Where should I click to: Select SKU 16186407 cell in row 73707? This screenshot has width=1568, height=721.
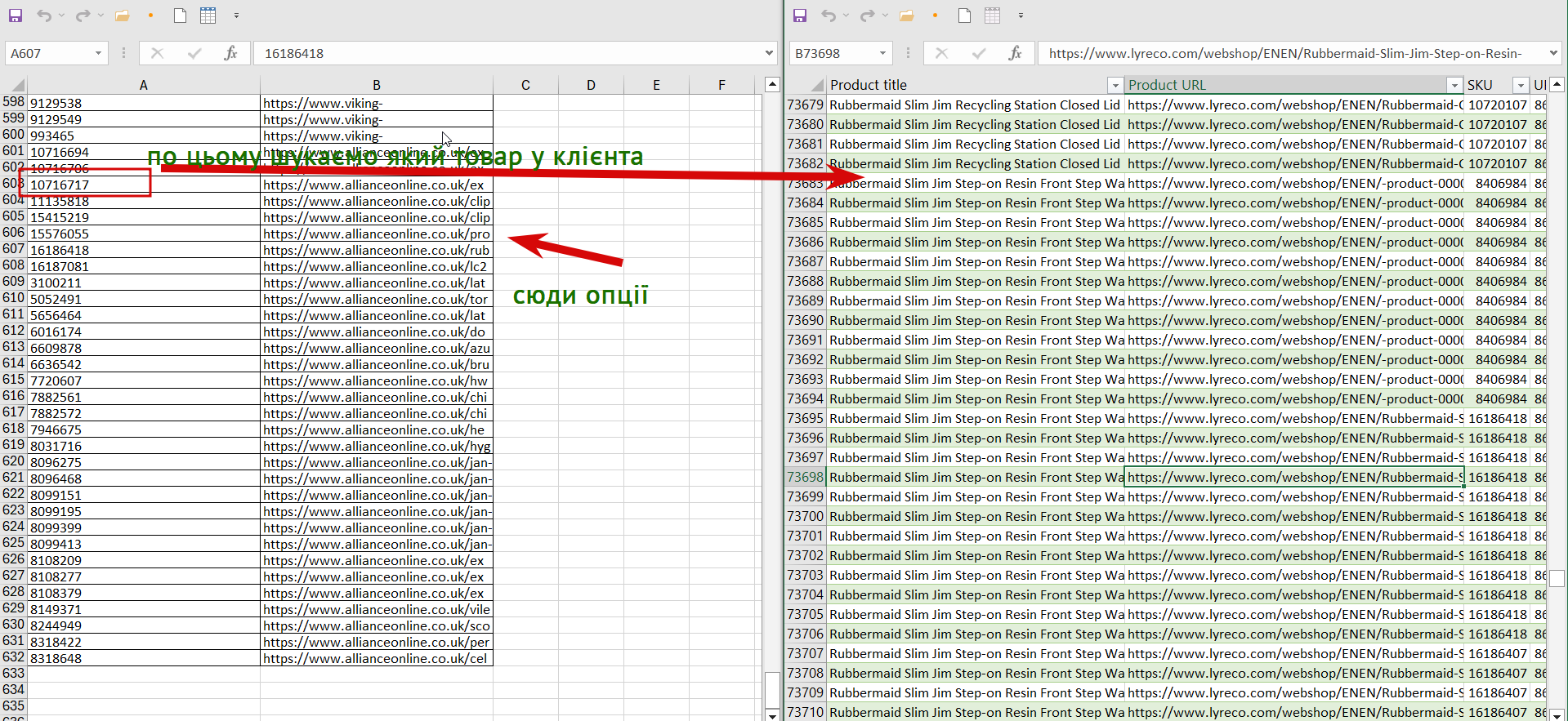pos(1497,653)
